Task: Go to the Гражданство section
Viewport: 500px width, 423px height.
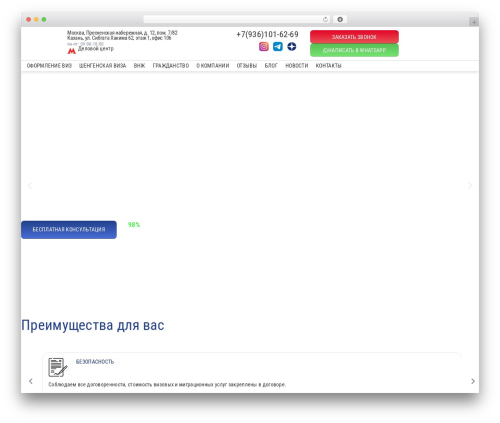Action: coord(171,66)
